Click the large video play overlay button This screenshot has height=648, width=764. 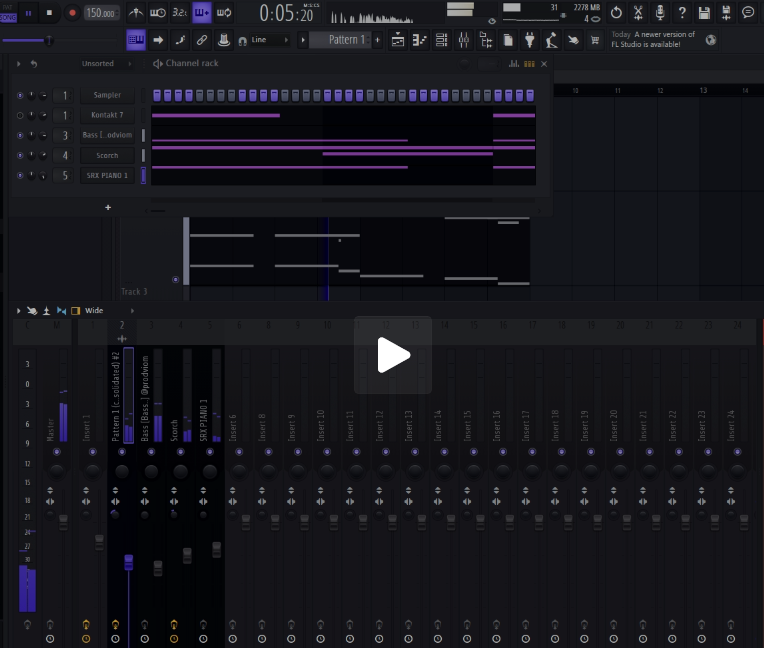pos(392,355)
